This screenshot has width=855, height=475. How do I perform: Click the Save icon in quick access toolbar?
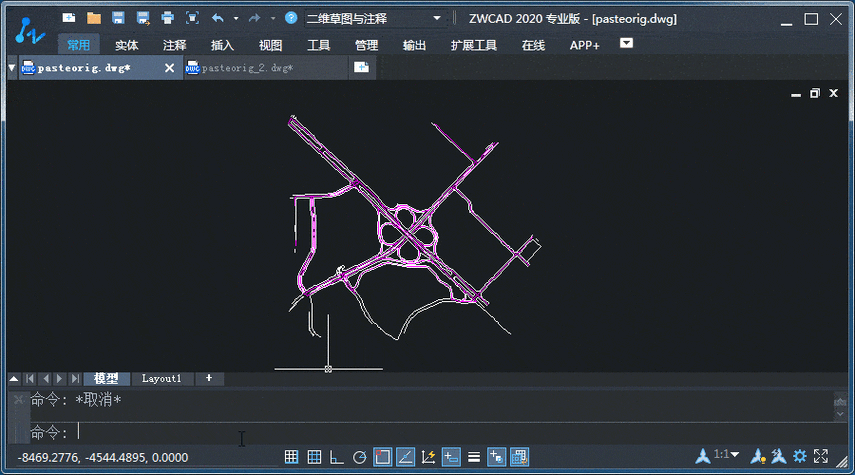click(x=118, y=18)
